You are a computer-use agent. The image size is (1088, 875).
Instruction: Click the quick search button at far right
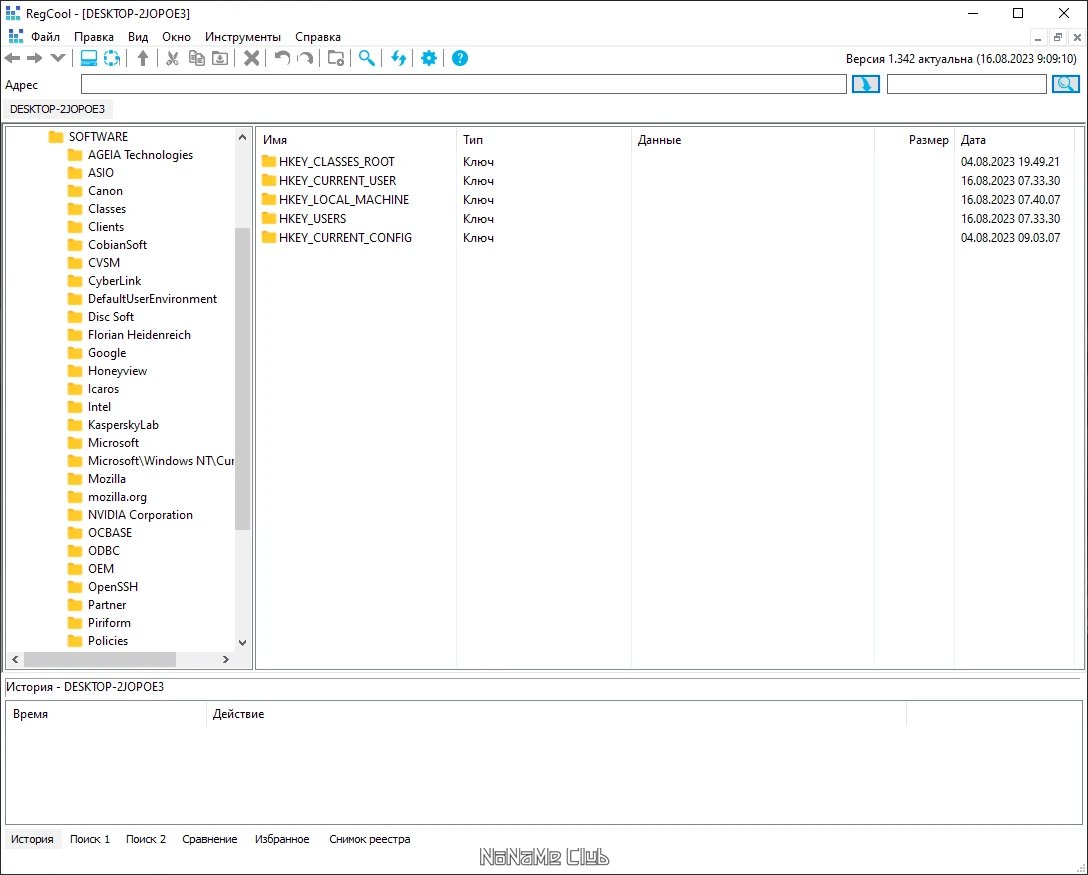[x=1066, y=85]
